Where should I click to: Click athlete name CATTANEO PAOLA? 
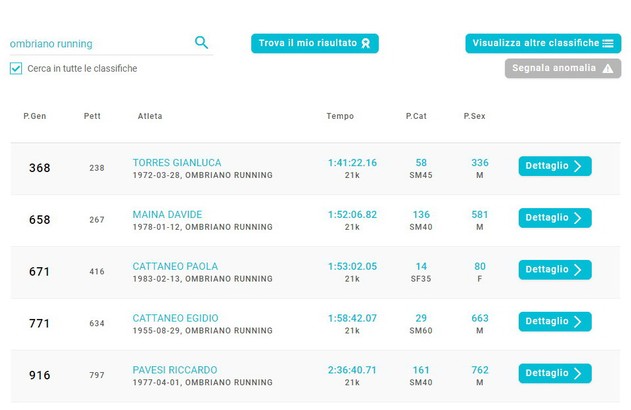point(175,266)
